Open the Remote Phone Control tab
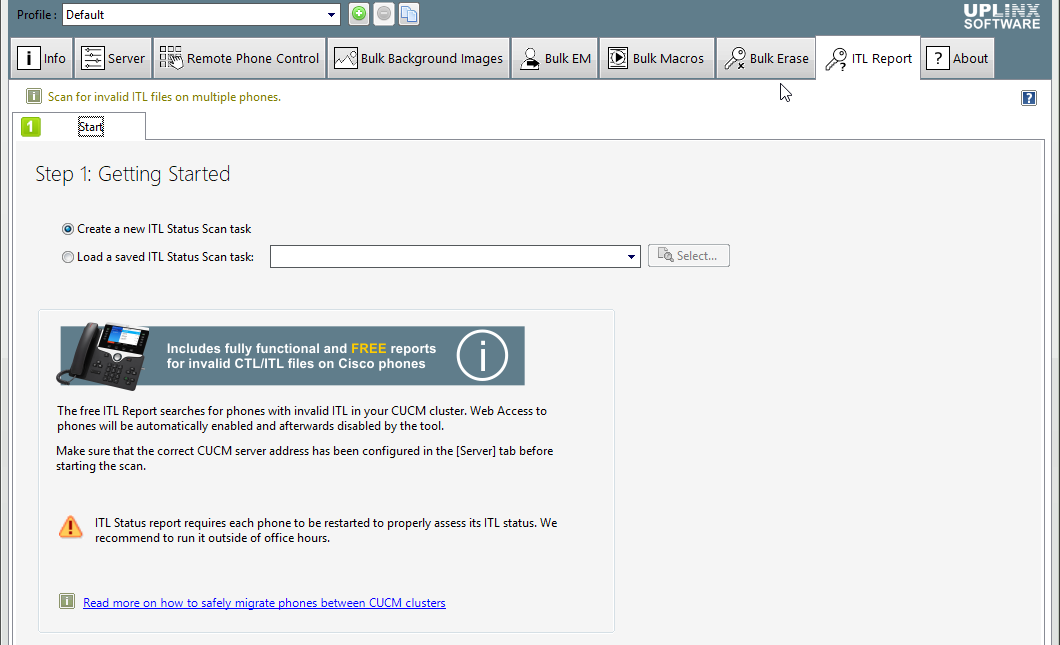This screenshot has height=645, width=1060. point(239,59)
